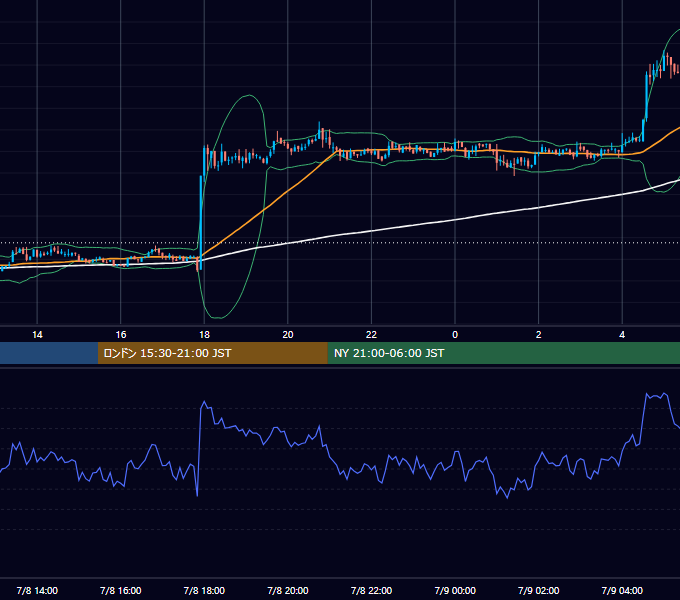The width and height of the screenshot is (680, 600).
Task: Click the 7/8 22:00 date label
Action: 371,590
